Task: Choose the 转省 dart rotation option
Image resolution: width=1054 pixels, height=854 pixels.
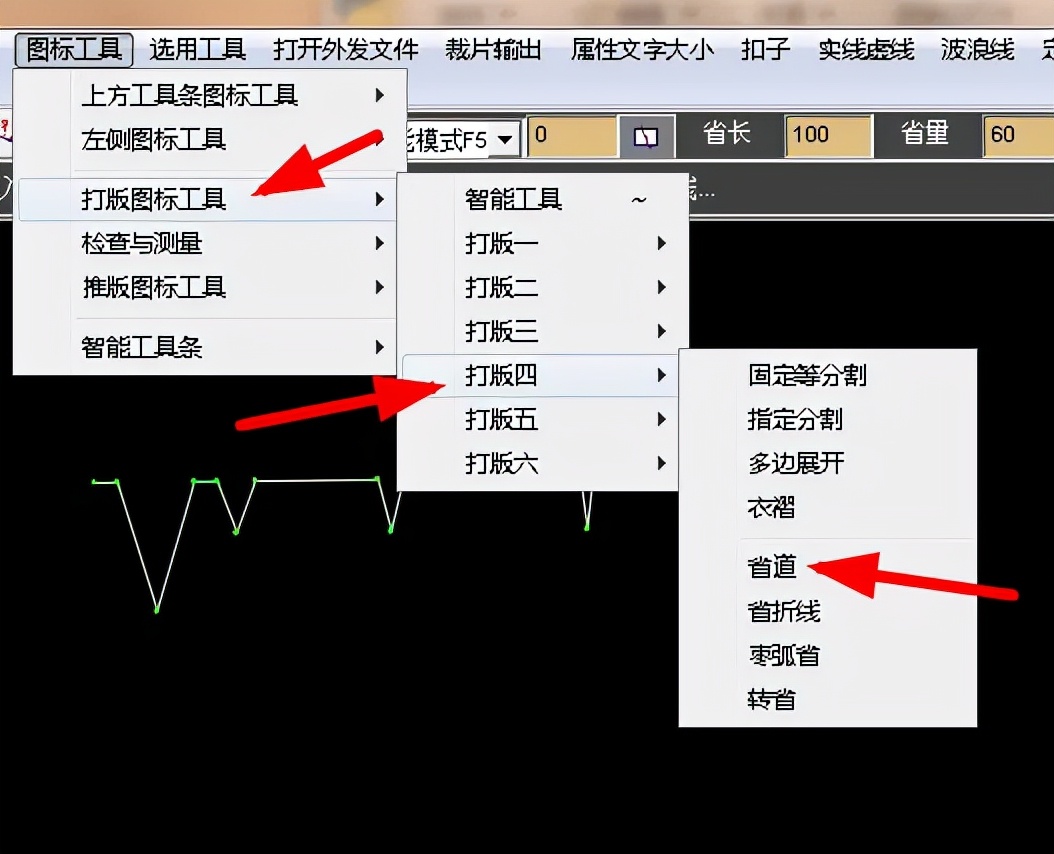Action: point(770,698)
